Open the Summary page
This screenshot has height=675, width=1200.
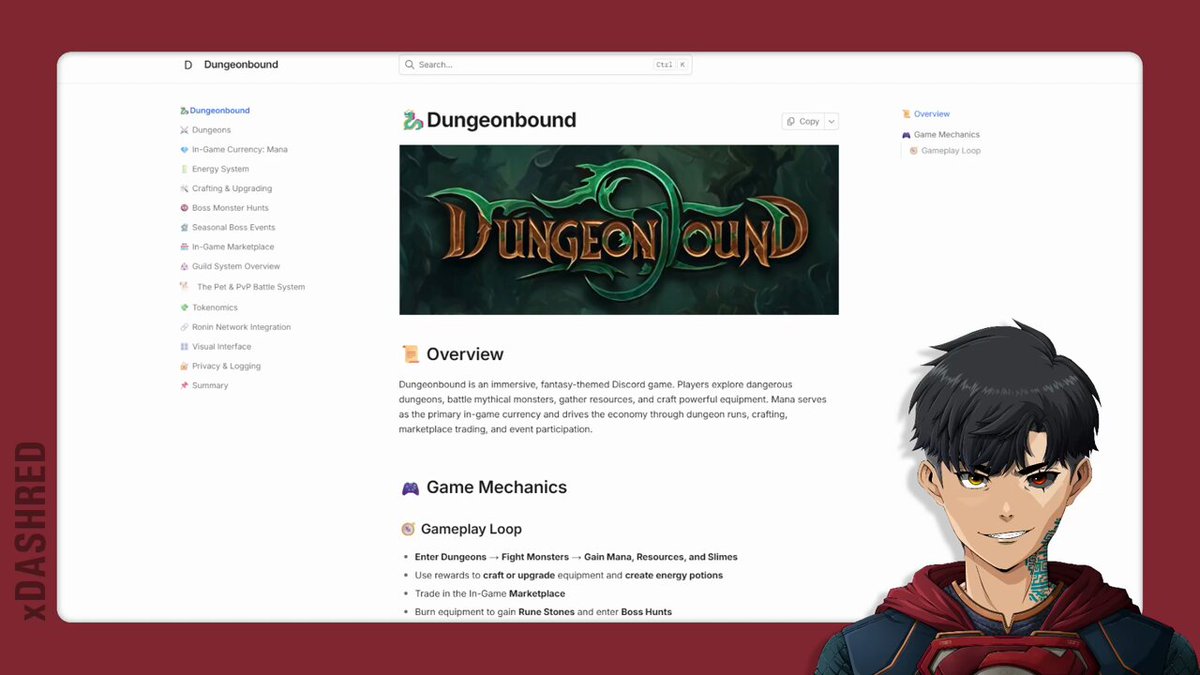click(x=210, y=386)
